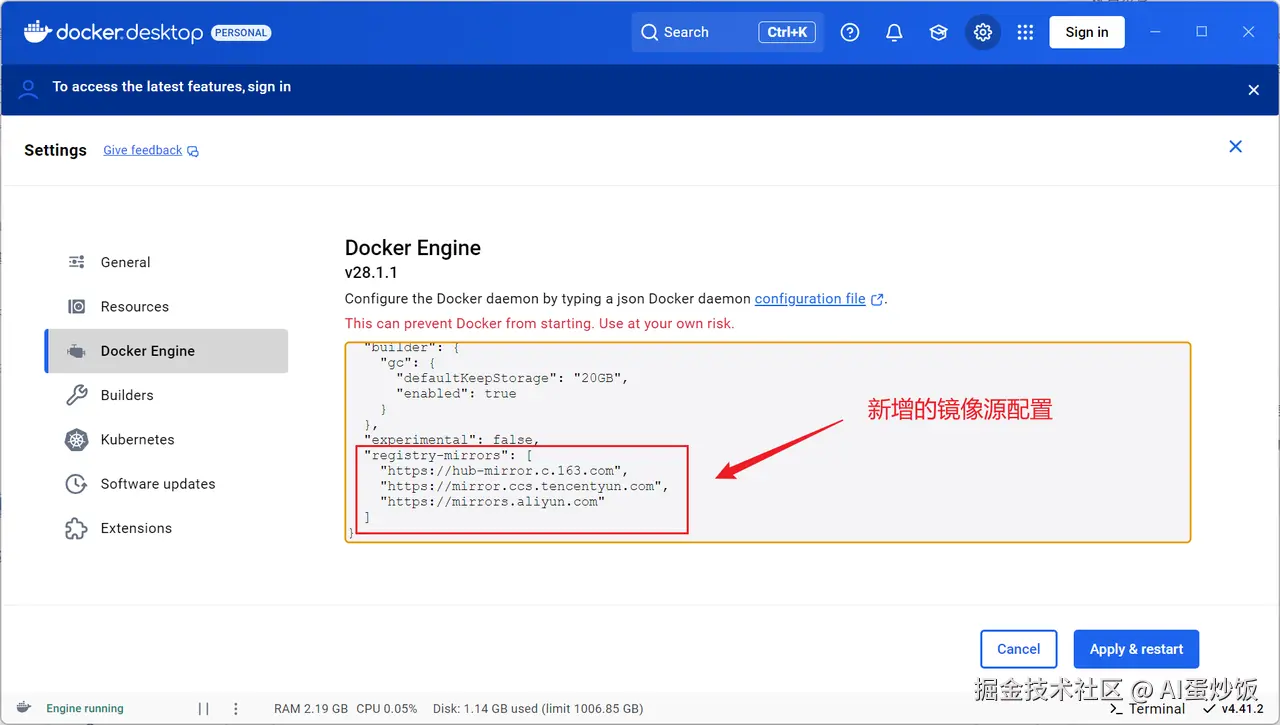
Task: Click the Docker Desktop whale logo
Action: click(37, 32)
